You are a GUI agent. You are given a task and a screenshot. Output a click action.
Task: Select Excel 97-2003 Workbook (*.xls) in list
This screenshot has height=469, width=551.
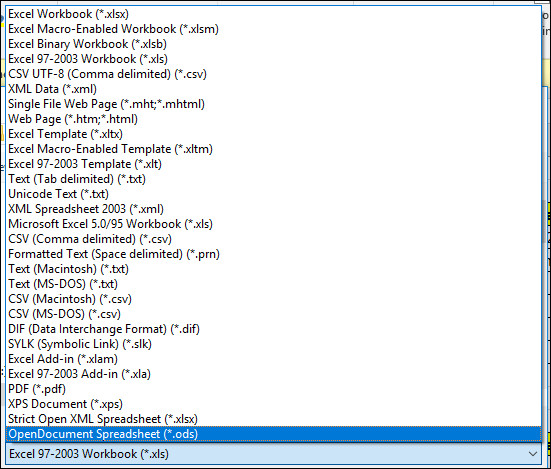point(273,59)
